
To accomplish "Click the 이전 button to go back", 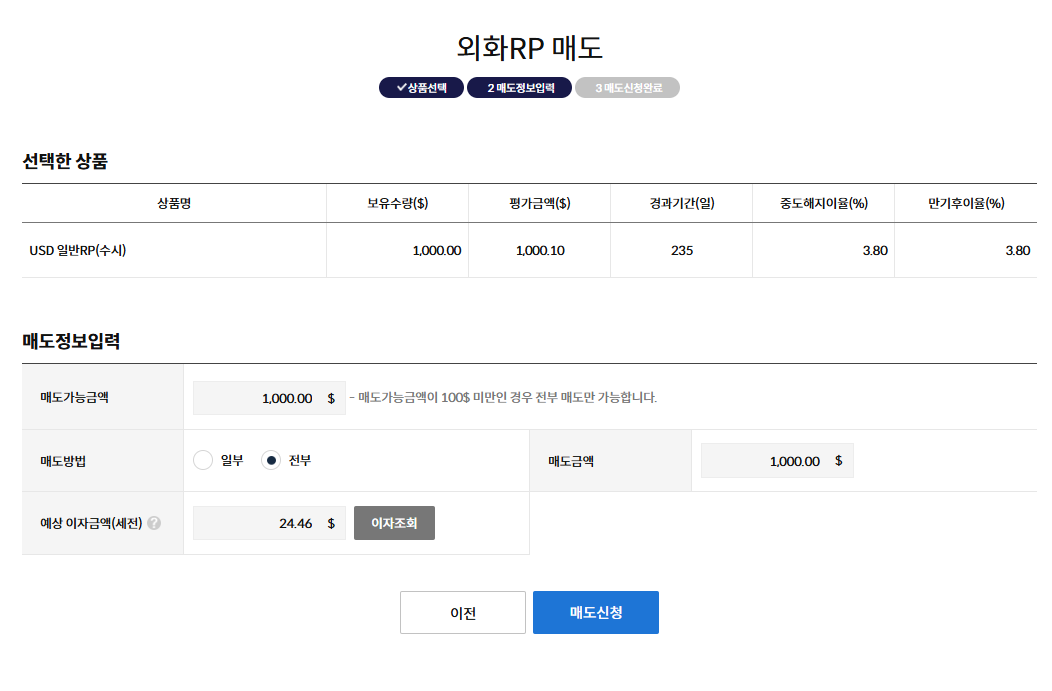I will pyautogui.click(x=462, y=612).
